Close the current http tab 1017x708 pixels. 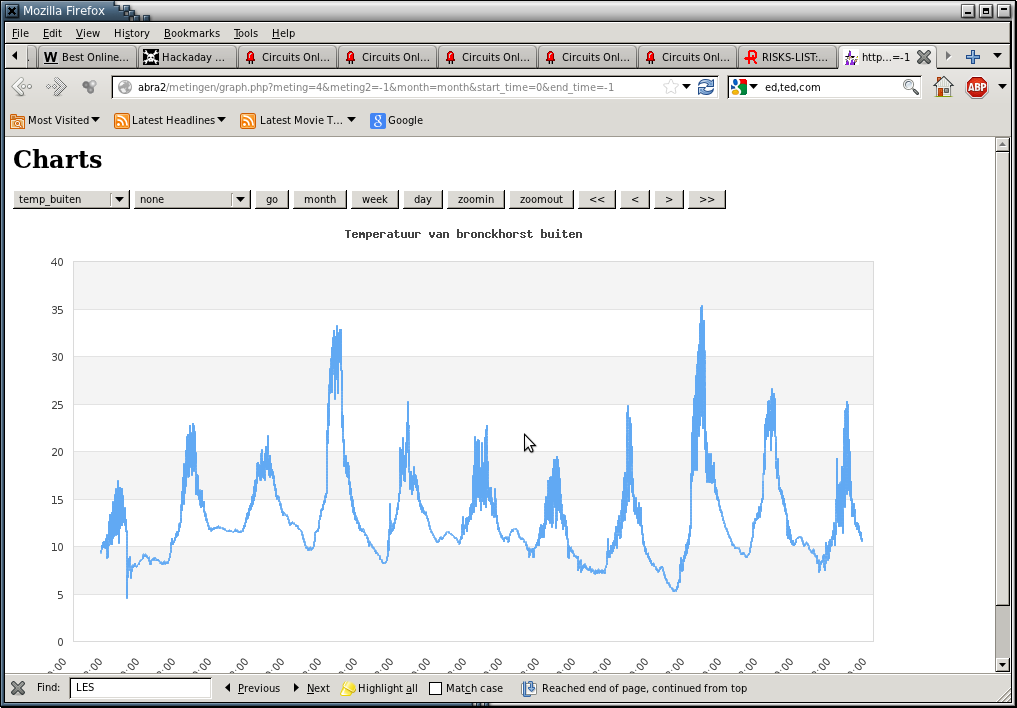924,57
